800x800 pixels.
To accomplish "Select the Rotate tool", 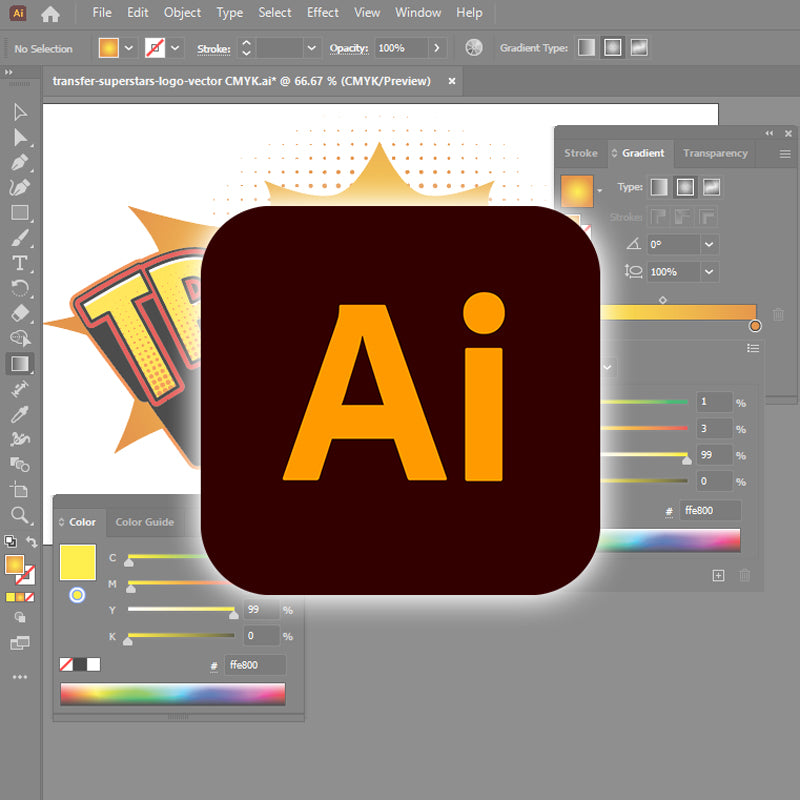I will (20, 288).
